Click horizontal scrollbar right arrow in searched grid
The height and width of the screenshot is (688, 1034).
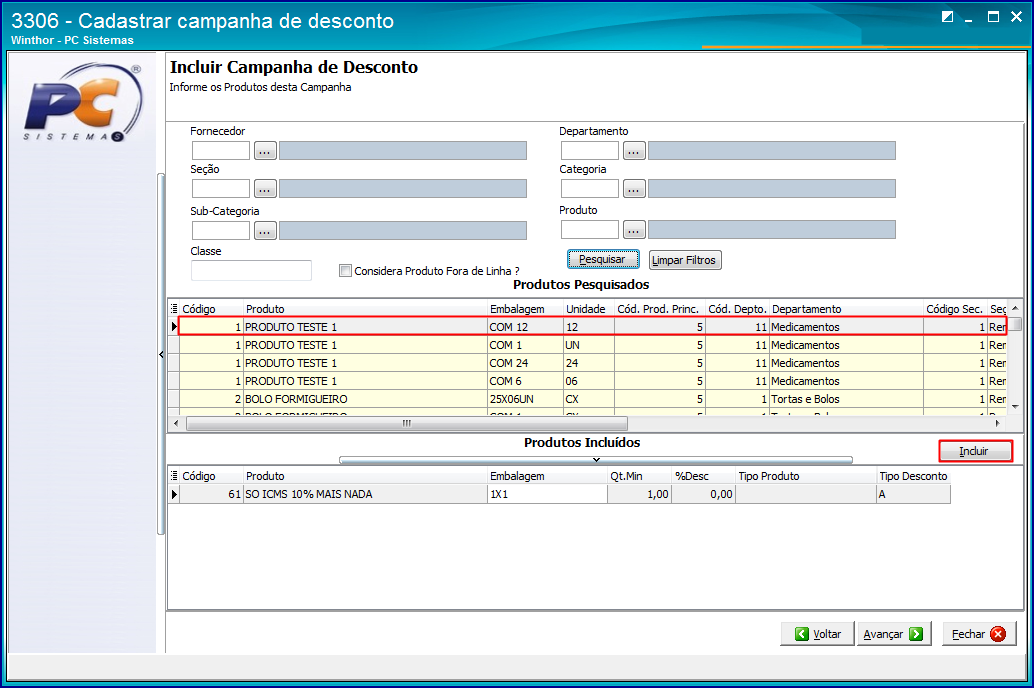point(997,423)
